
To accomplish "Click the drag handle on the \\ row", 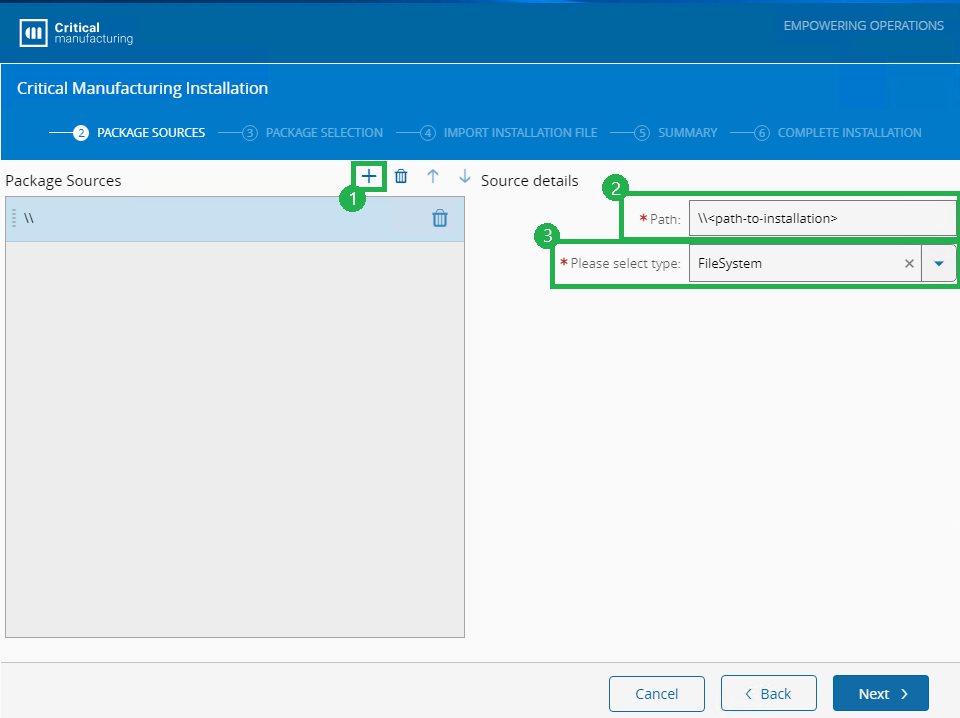I will (x=14, y=218).
